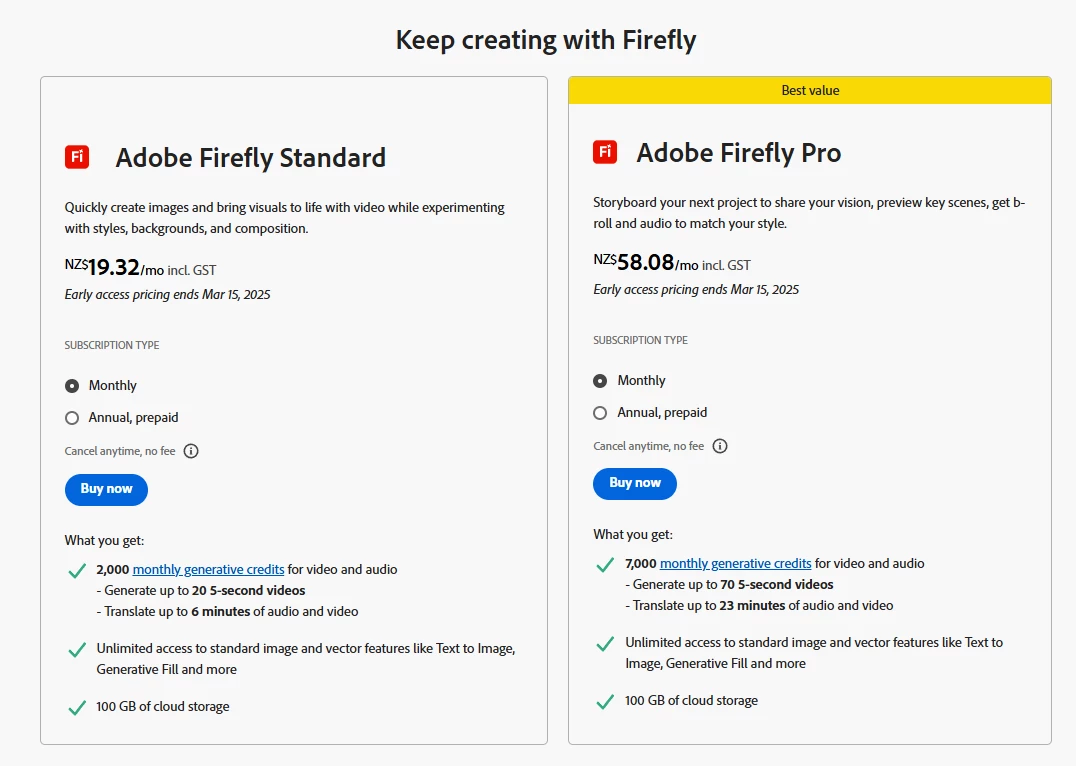1076x766 pixels.
Task: Click the Best value banner
Action: (x=810, y=90)
